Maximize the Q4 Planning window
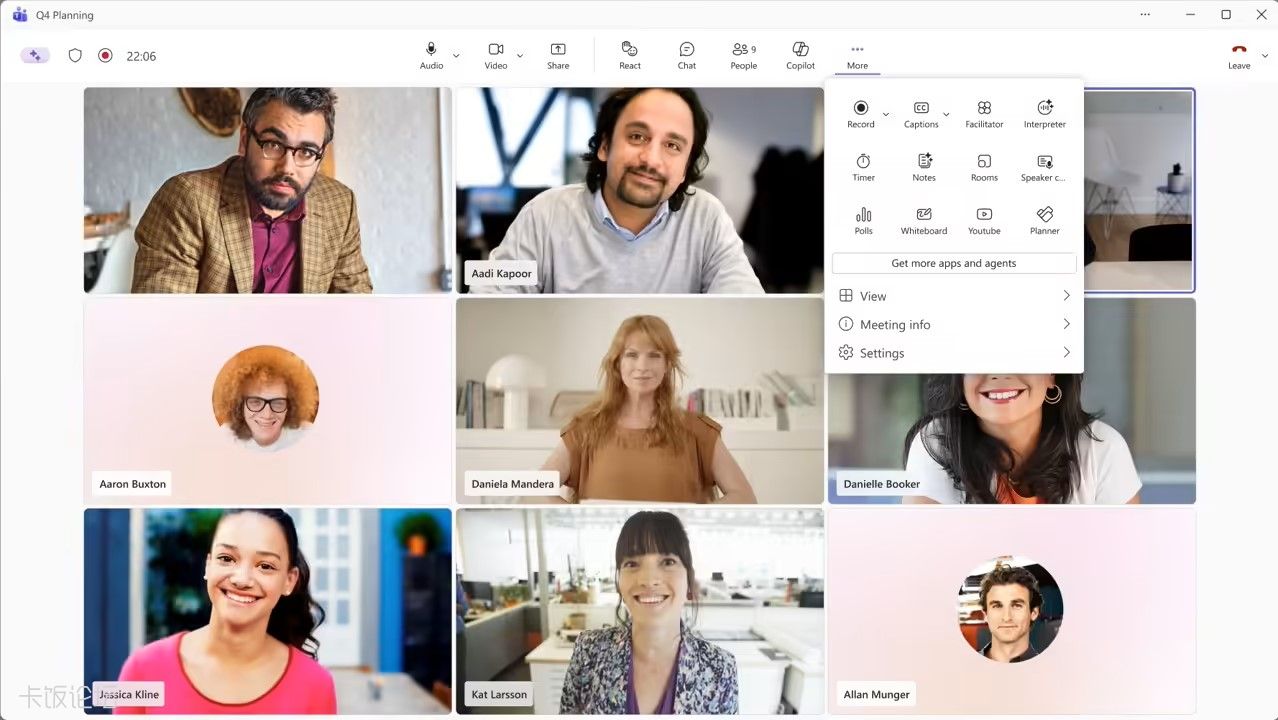 [x=1226, y=14]
